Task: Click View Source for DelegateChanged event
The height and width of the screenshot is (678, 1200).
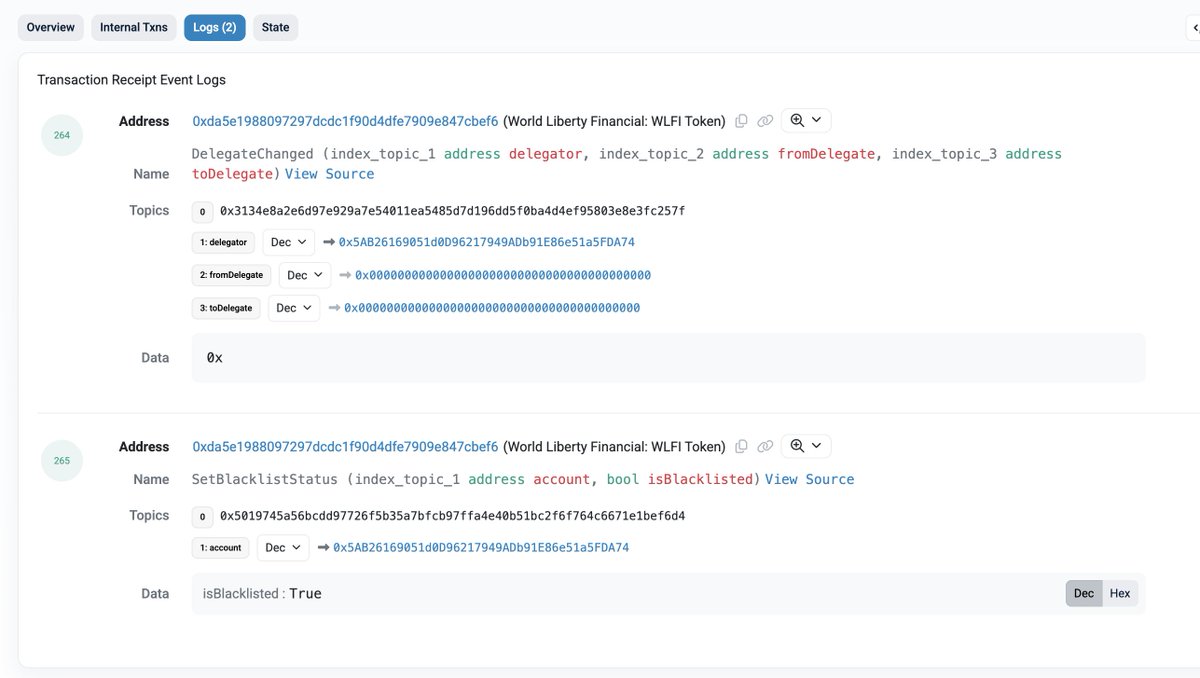Action: (330, 174)
